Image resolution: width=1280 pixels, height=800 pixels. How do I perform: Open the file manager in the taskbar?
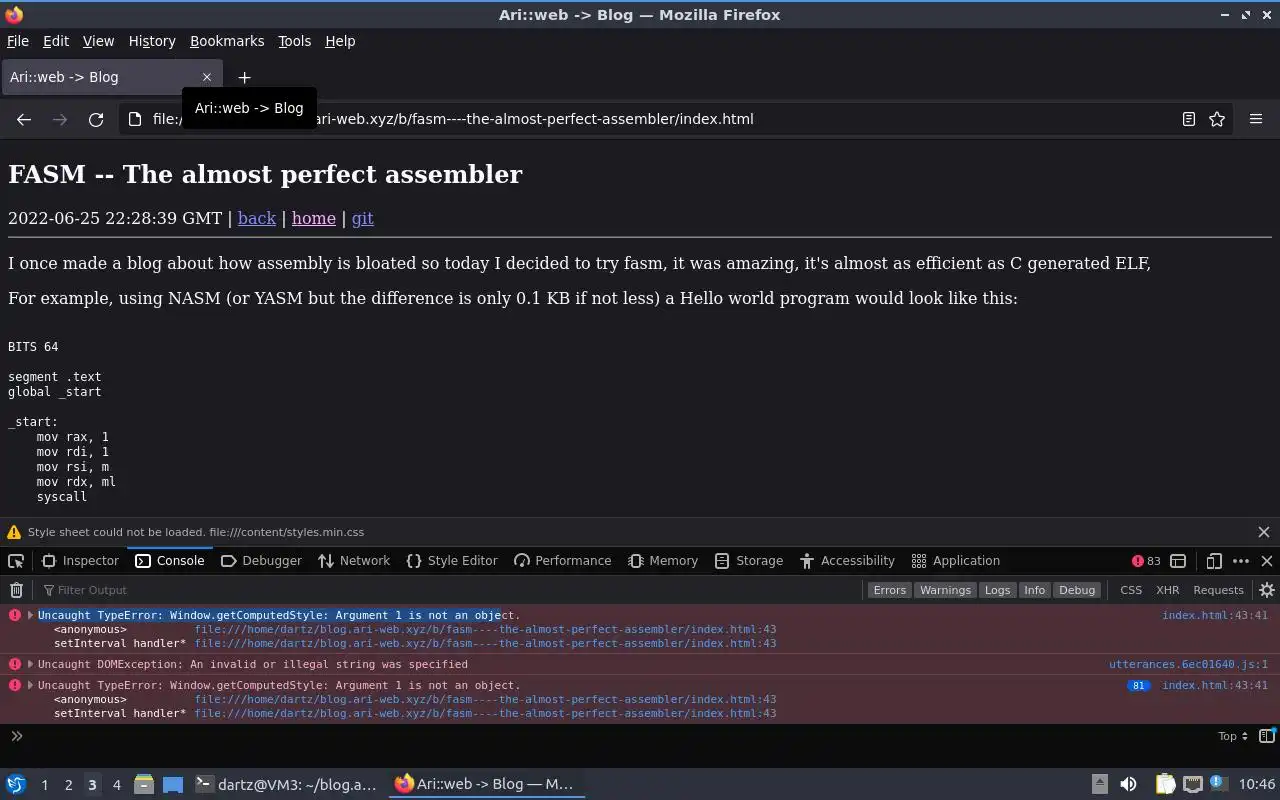pyautogui.click(x=143, y=784)
